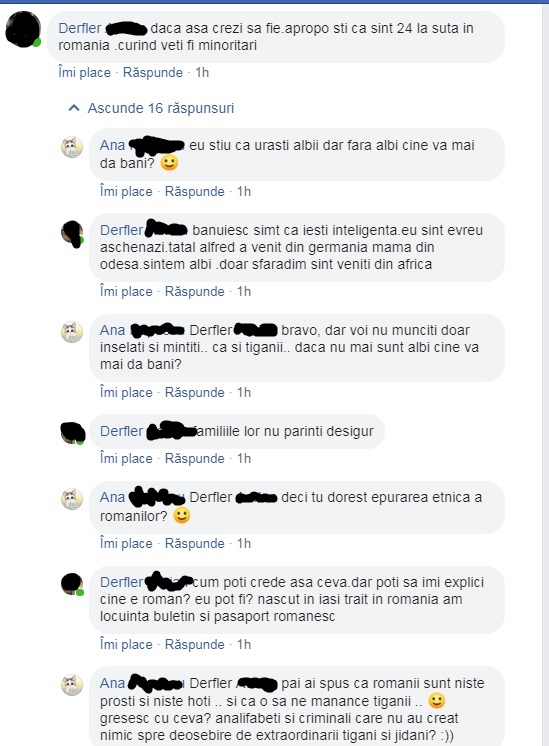The width and height of the screenshot is (549, 746).
Task: Click Derfler's avatar next to 'evreu aschenazi' comment
Action: 72,233
